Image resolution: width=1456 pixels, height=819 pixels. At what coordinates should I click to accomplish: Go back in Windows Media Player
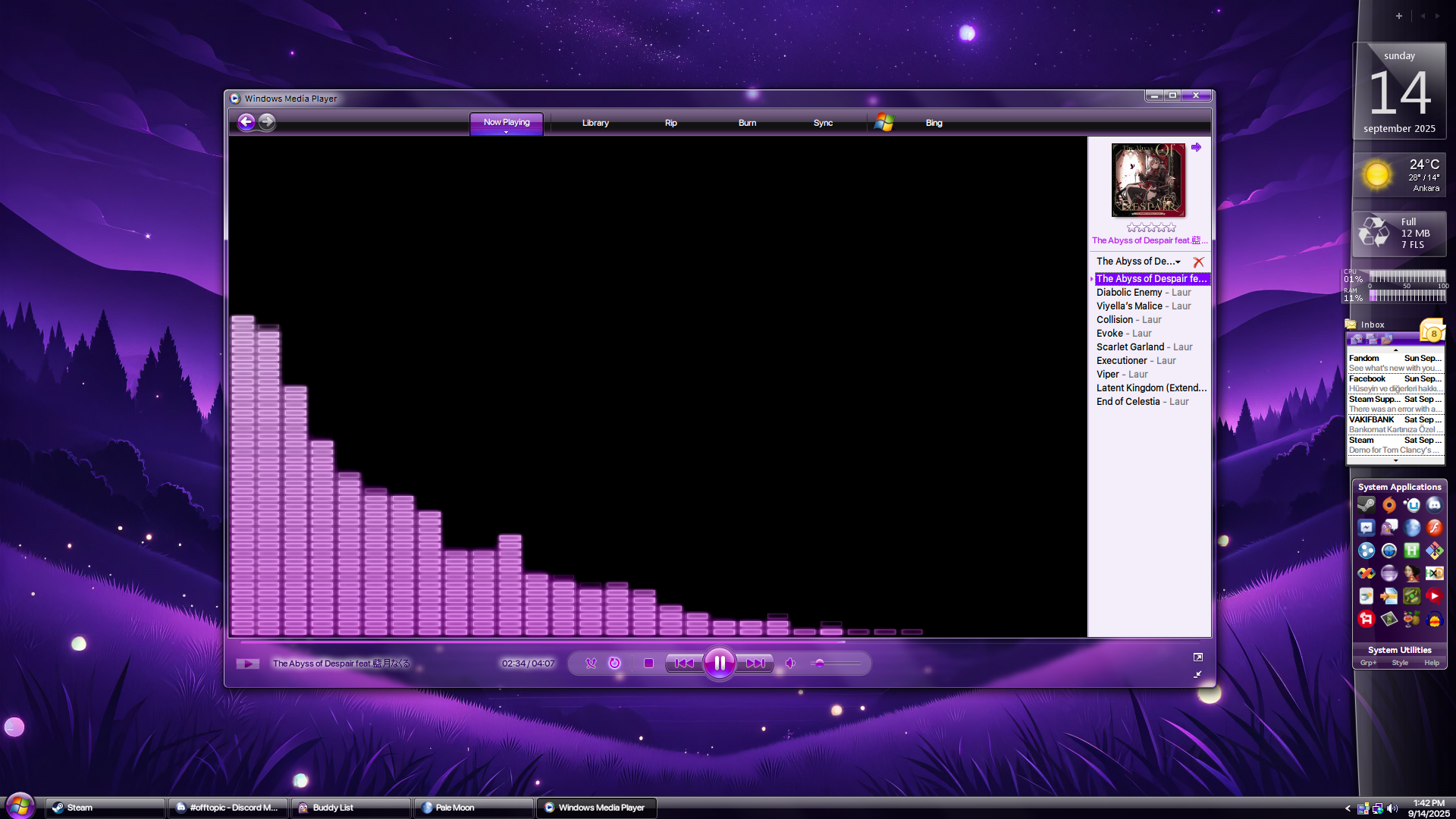click(246, 122)
